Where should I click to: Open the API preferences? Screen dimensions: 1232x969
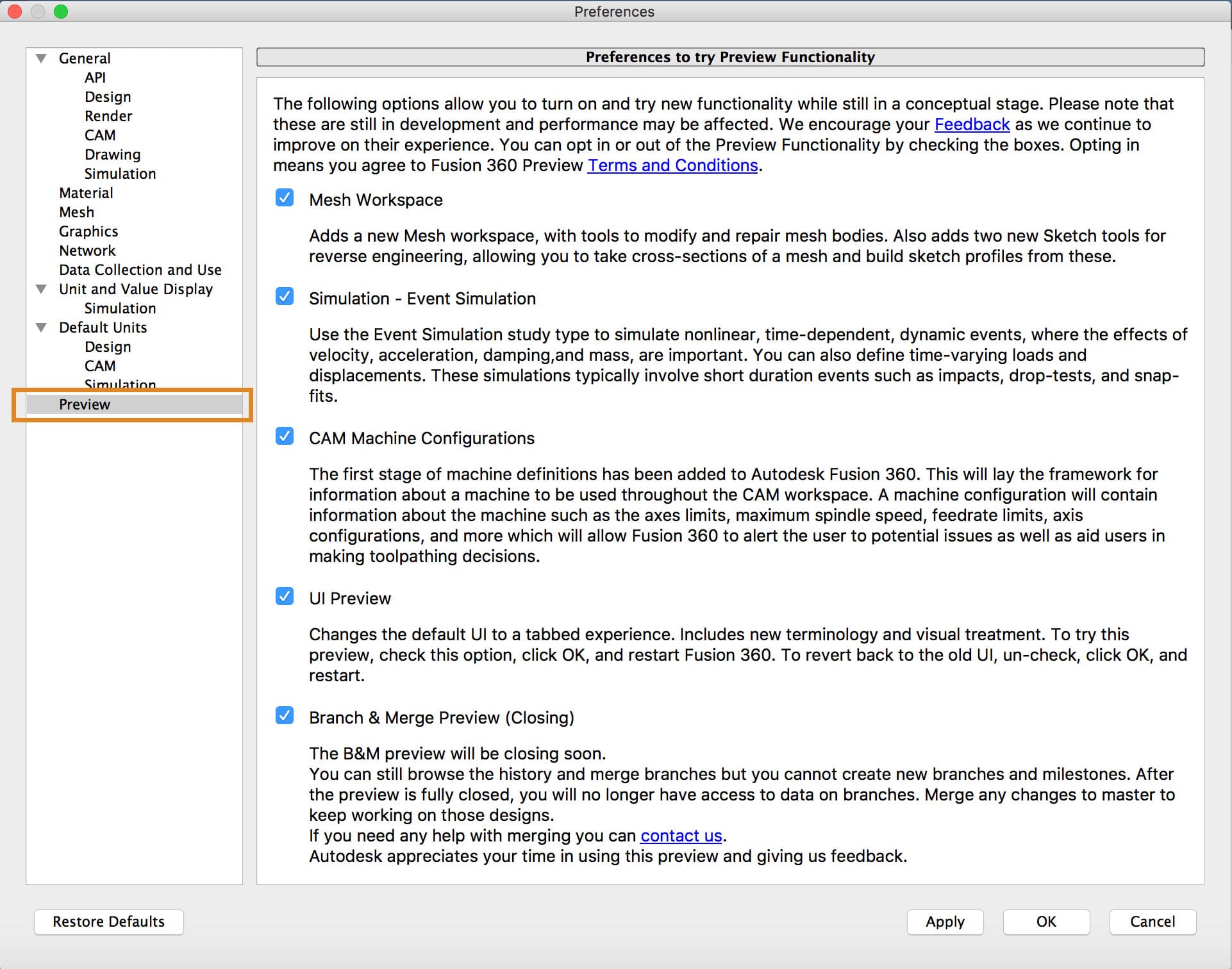[x=95, y=78]
